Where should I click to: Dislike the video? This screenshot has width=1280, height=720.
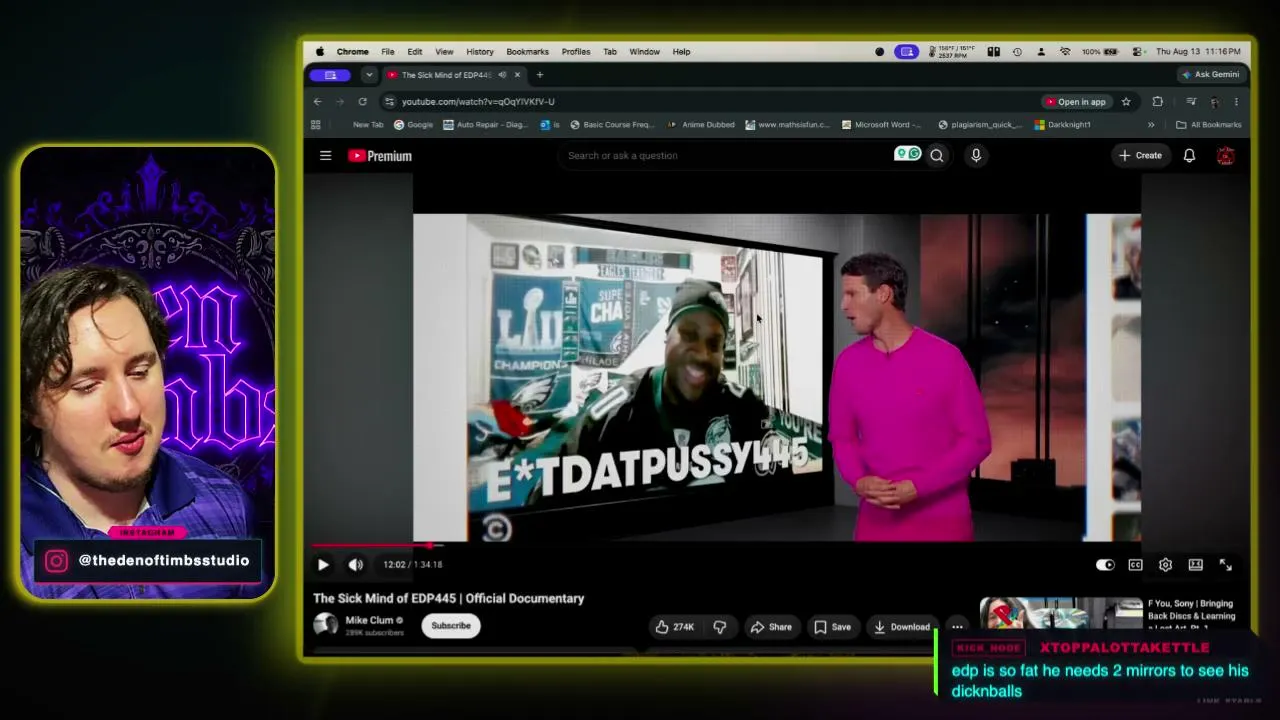[719, 627]
